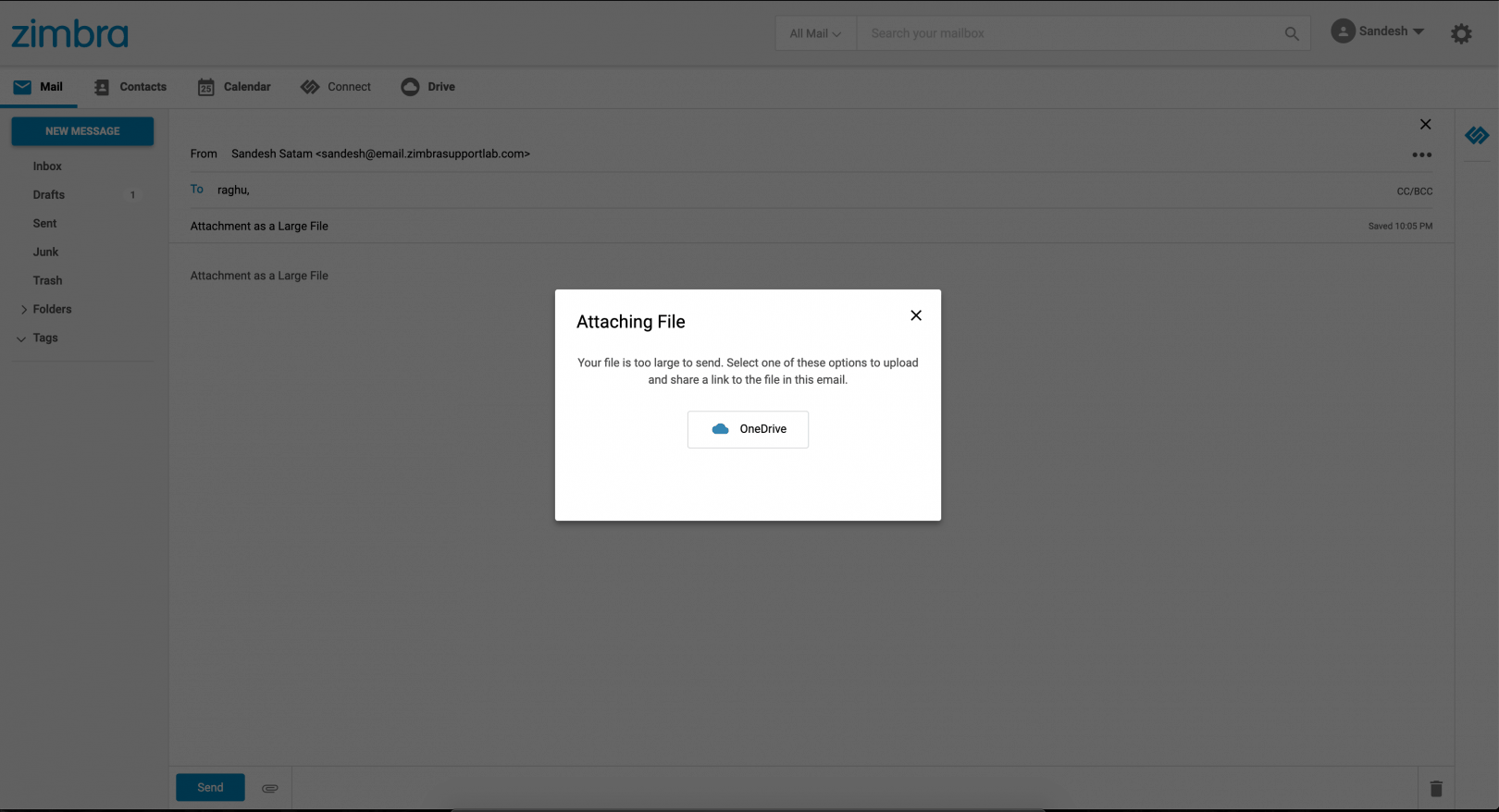The width and height of the screenshot is (1499, 812).
Task: Open the Sent folder
Action: coord(44,224)
